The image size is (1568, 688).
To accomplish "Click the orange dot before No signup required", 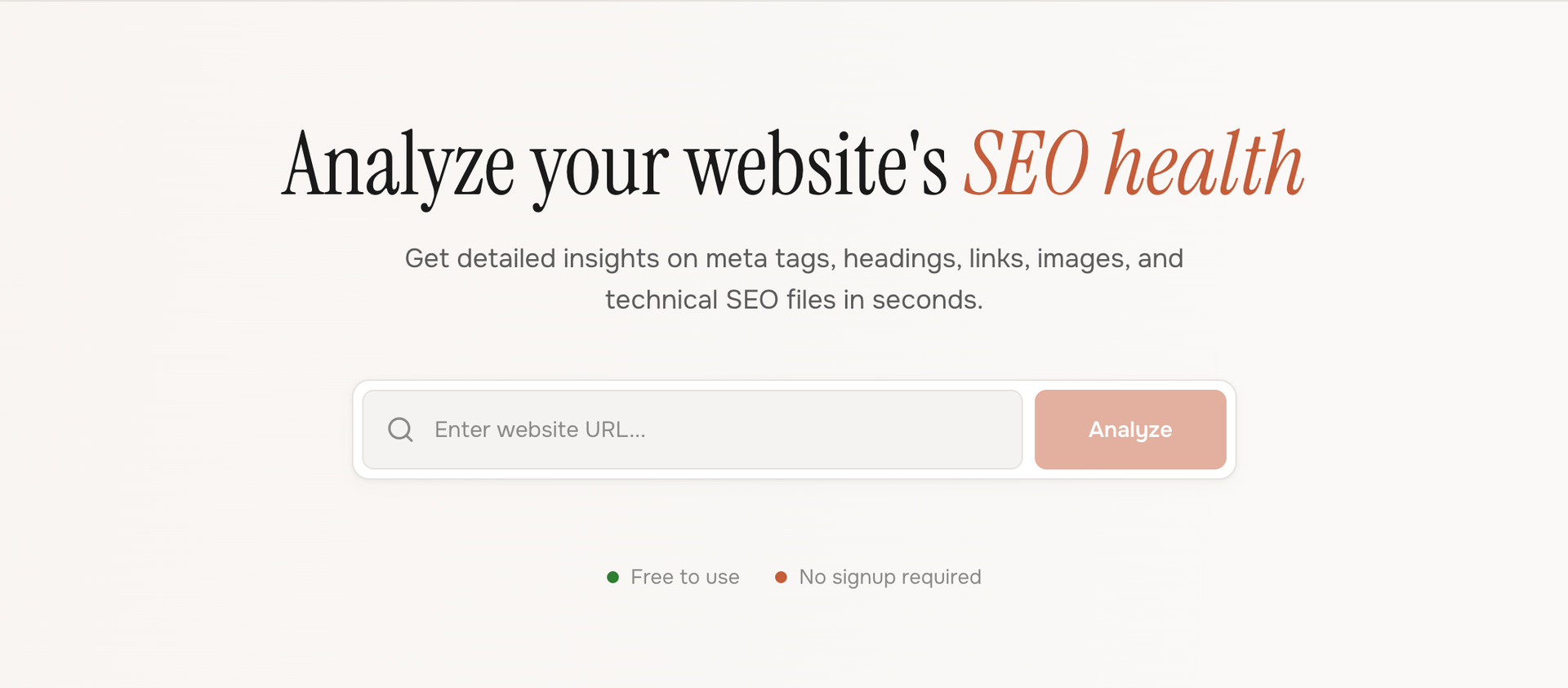I will (x=781, y=578).
